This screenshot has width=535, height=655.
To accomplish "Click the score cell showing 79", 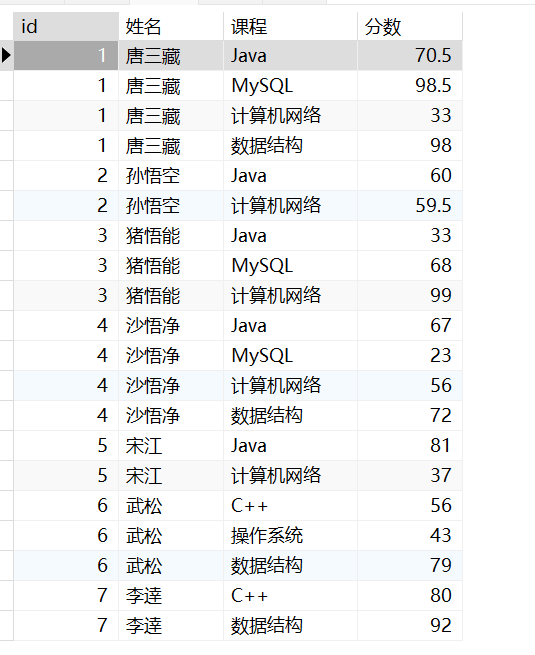I will point(410,566).
